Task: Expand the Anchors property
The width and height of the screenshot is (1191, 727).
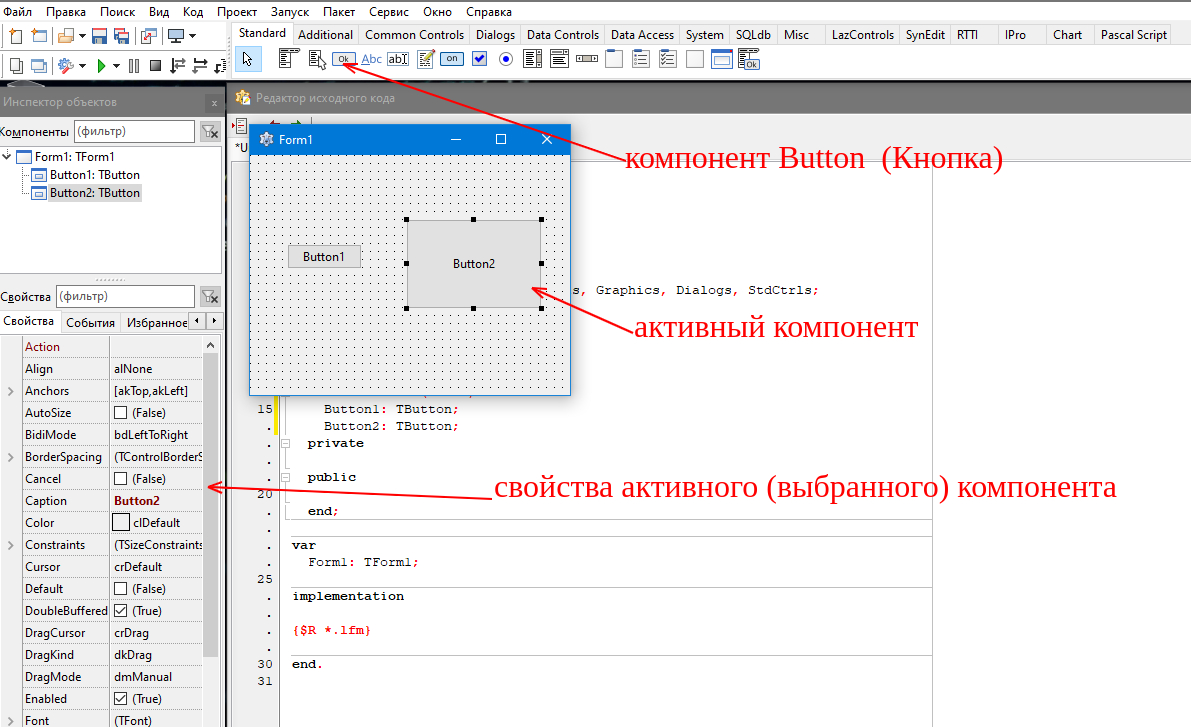Action: pyautogui.click(x=11, y=391)
